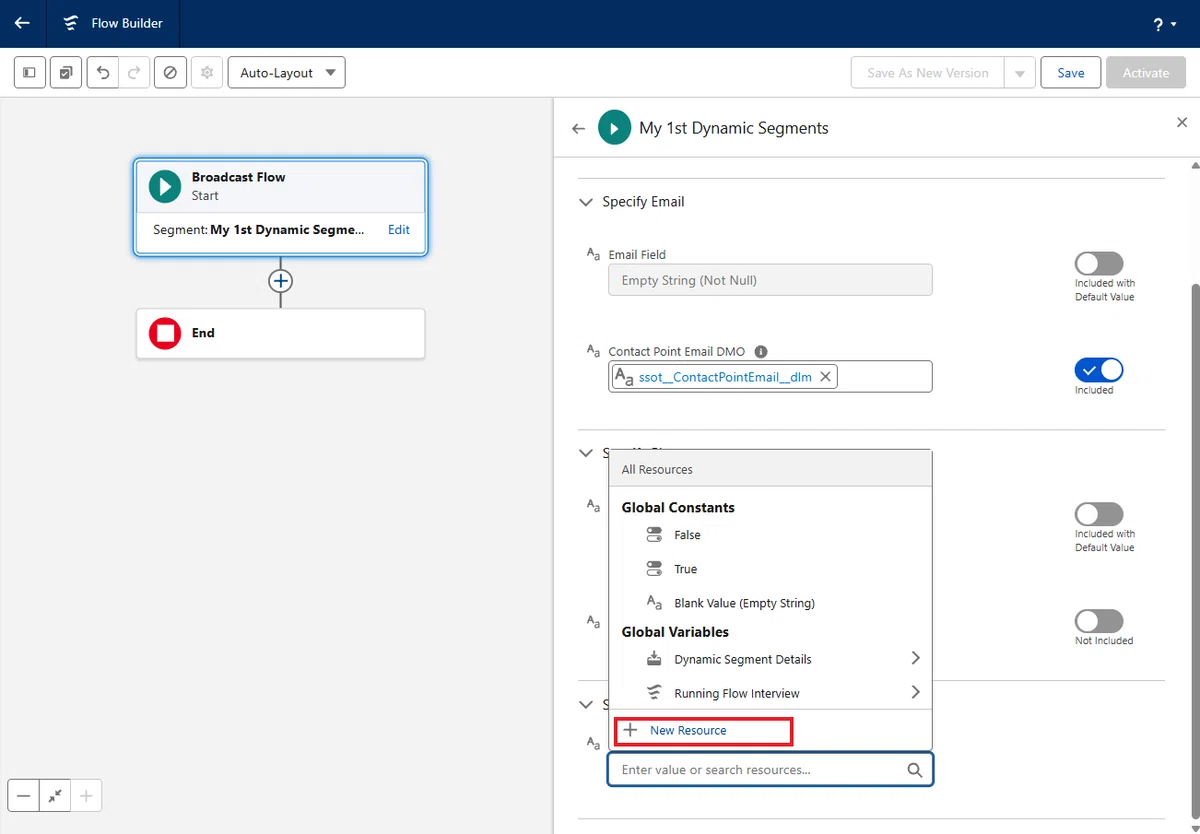The image size is (1200, 834).
Task: Open the Auto-Layout dropdown
Action: tap(287, 73)
